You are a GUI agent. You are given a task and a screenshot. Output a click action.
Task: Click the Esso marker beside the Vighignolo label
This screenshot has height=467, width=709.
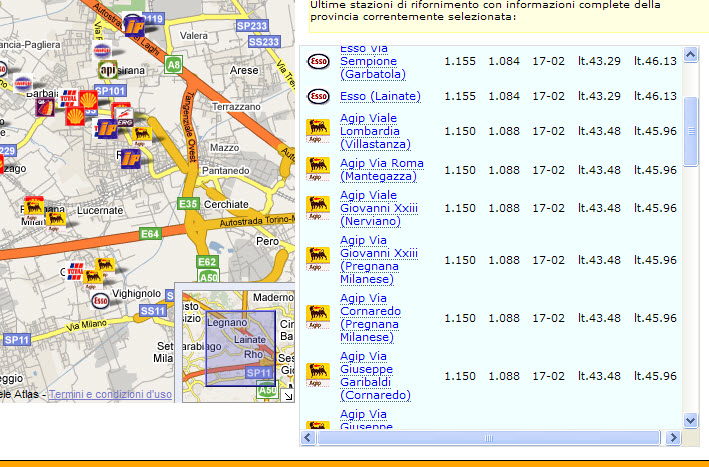[100, 301]
